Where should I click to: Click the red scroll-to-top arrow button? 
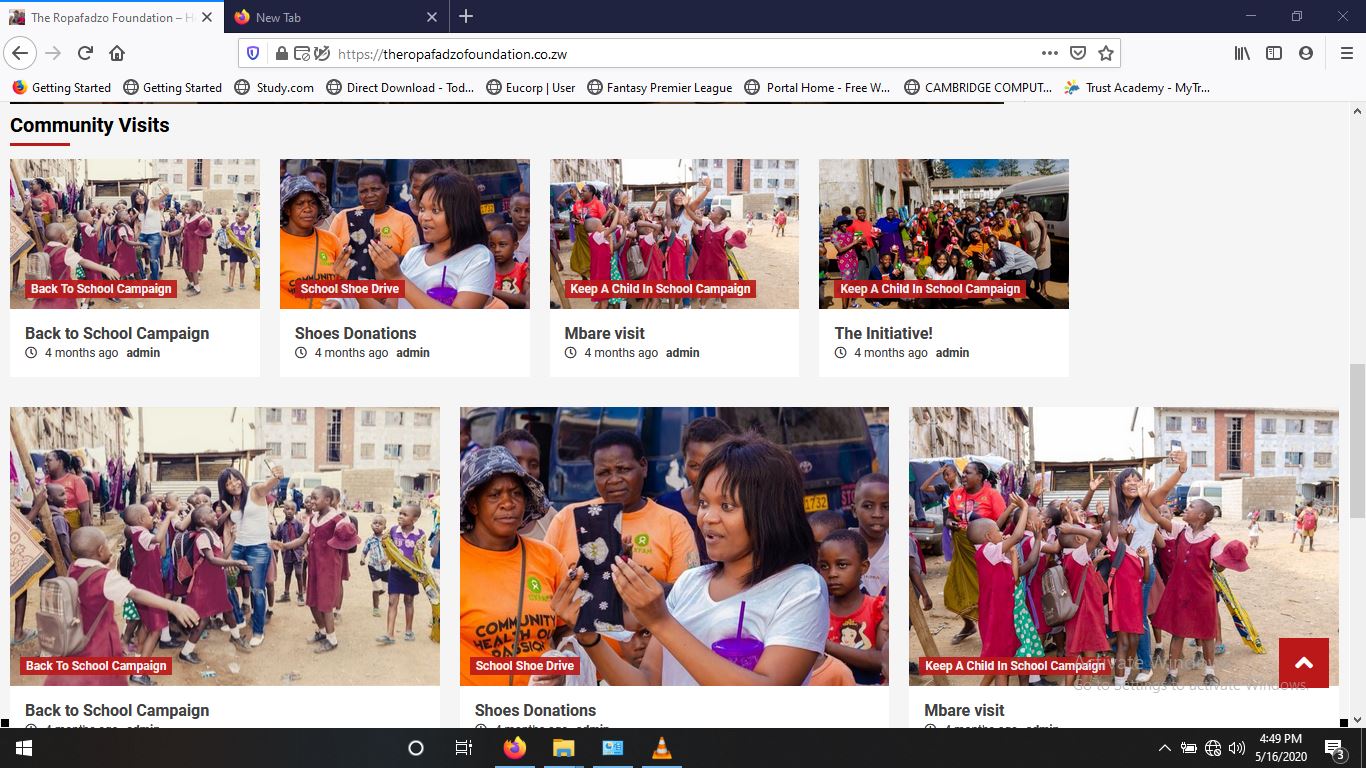click(1303, 663)
